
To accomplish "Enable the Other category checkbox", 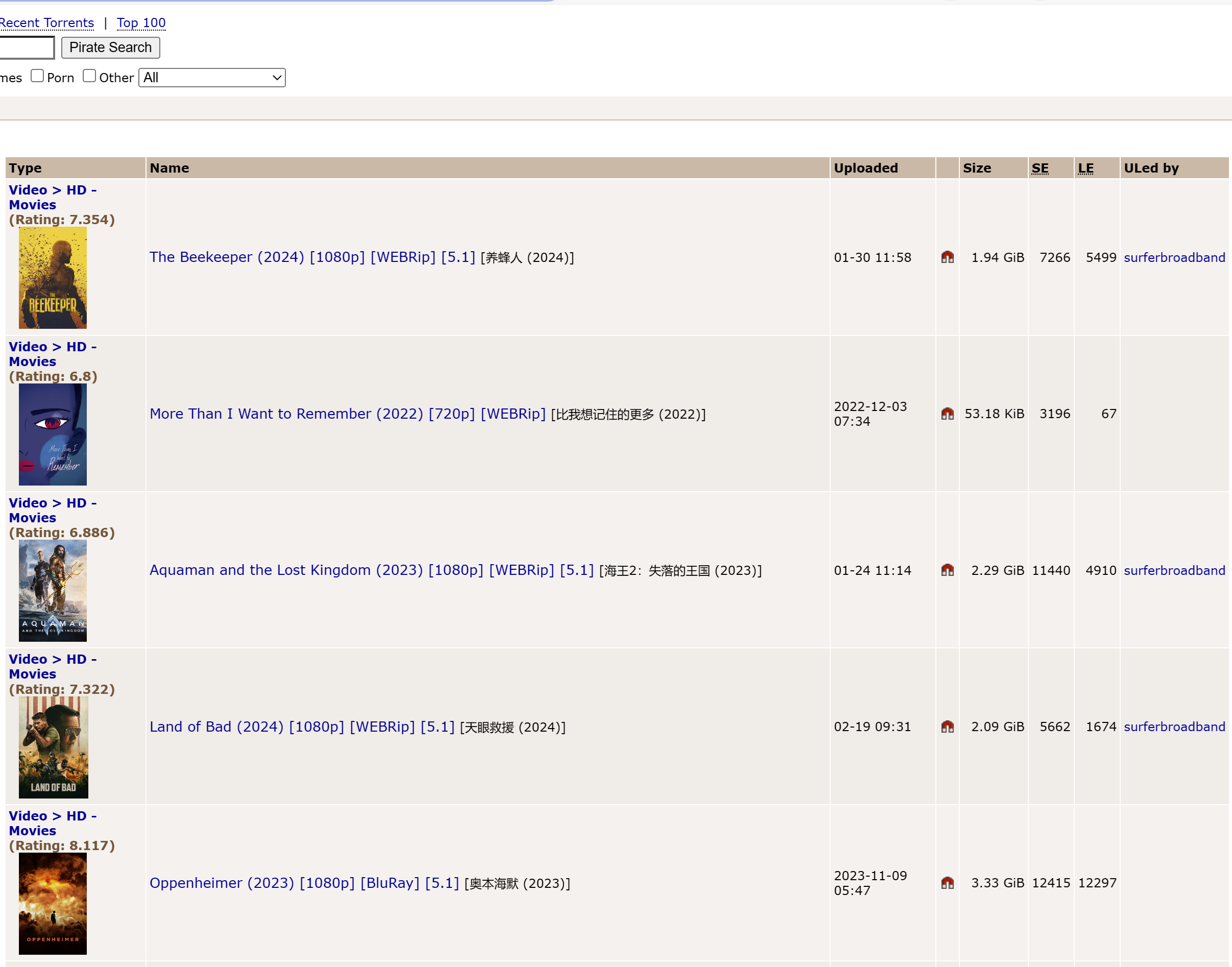I will pos(89,76).
